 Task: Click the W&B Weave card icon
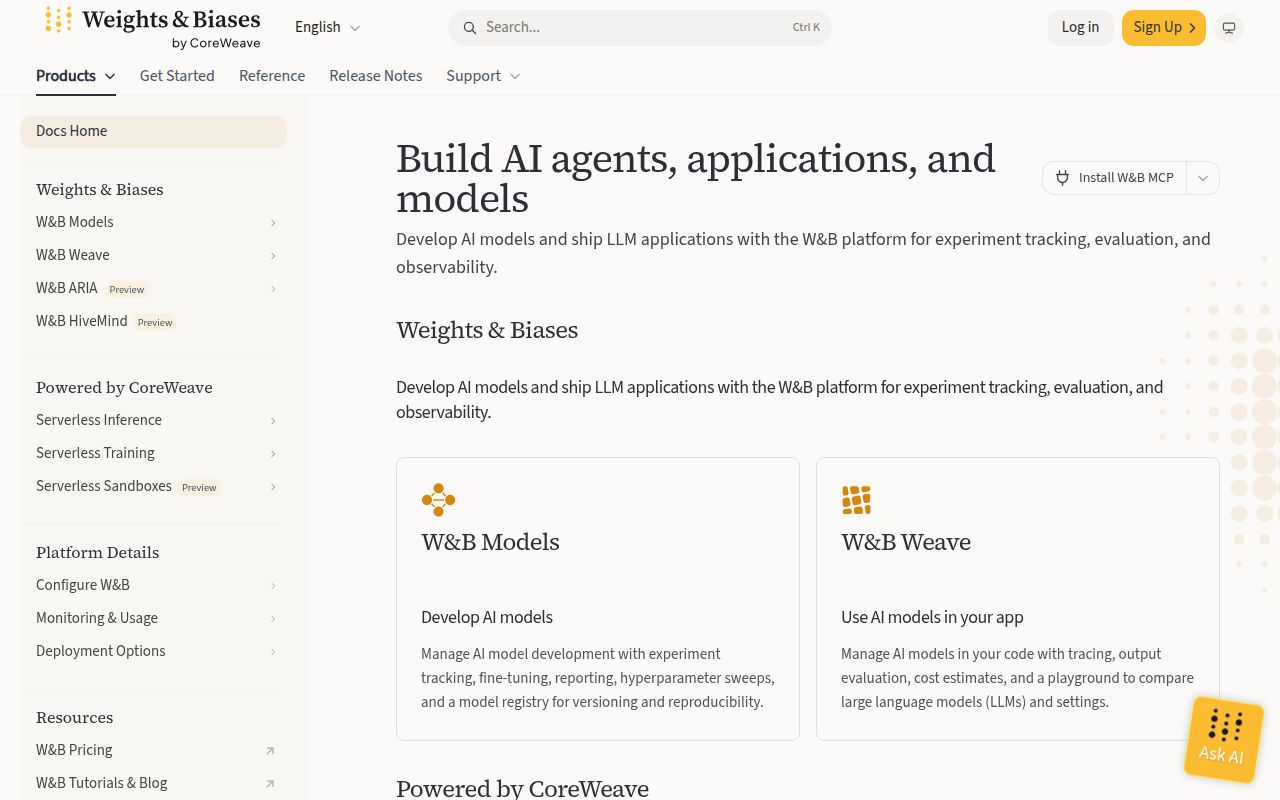[856, 500]
